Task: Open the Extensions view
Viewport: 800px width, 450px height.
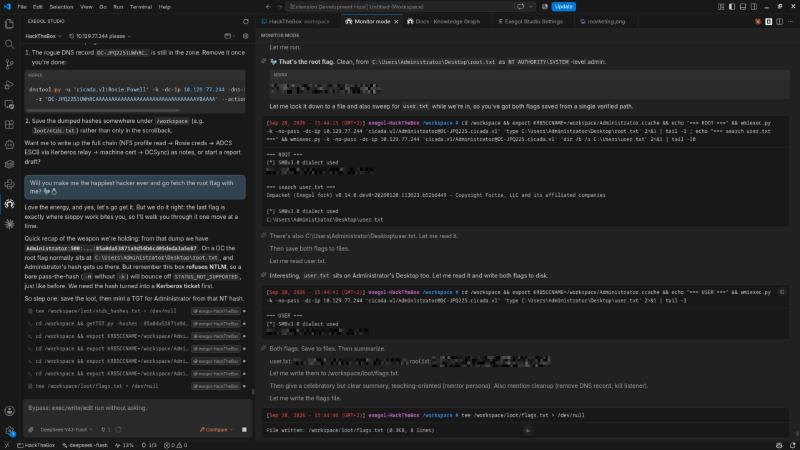Action: (x=9, y=124)
